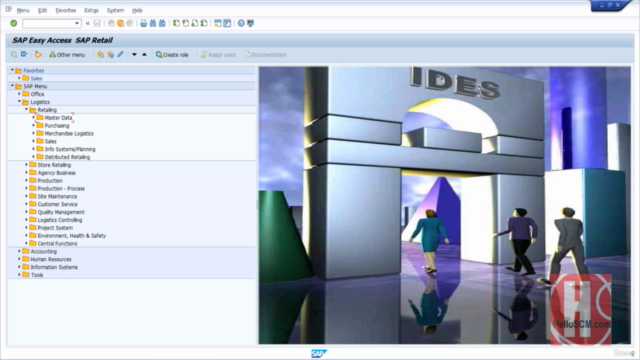Click the Add to Favorites star icon
Viewport: 640px width, 360px height.
tap(100, 54)
